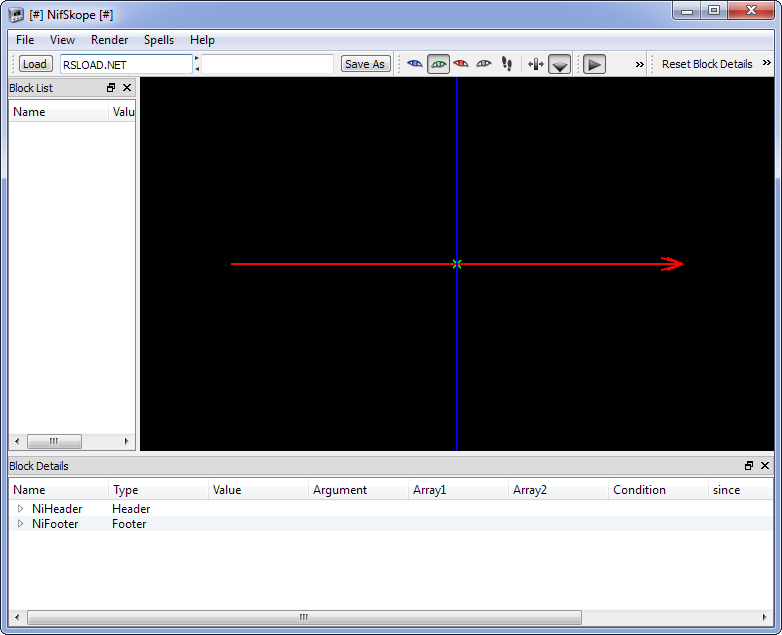Screen dimensions: 782x635
Task: Float the Block List panel
Action: (111, 88)
